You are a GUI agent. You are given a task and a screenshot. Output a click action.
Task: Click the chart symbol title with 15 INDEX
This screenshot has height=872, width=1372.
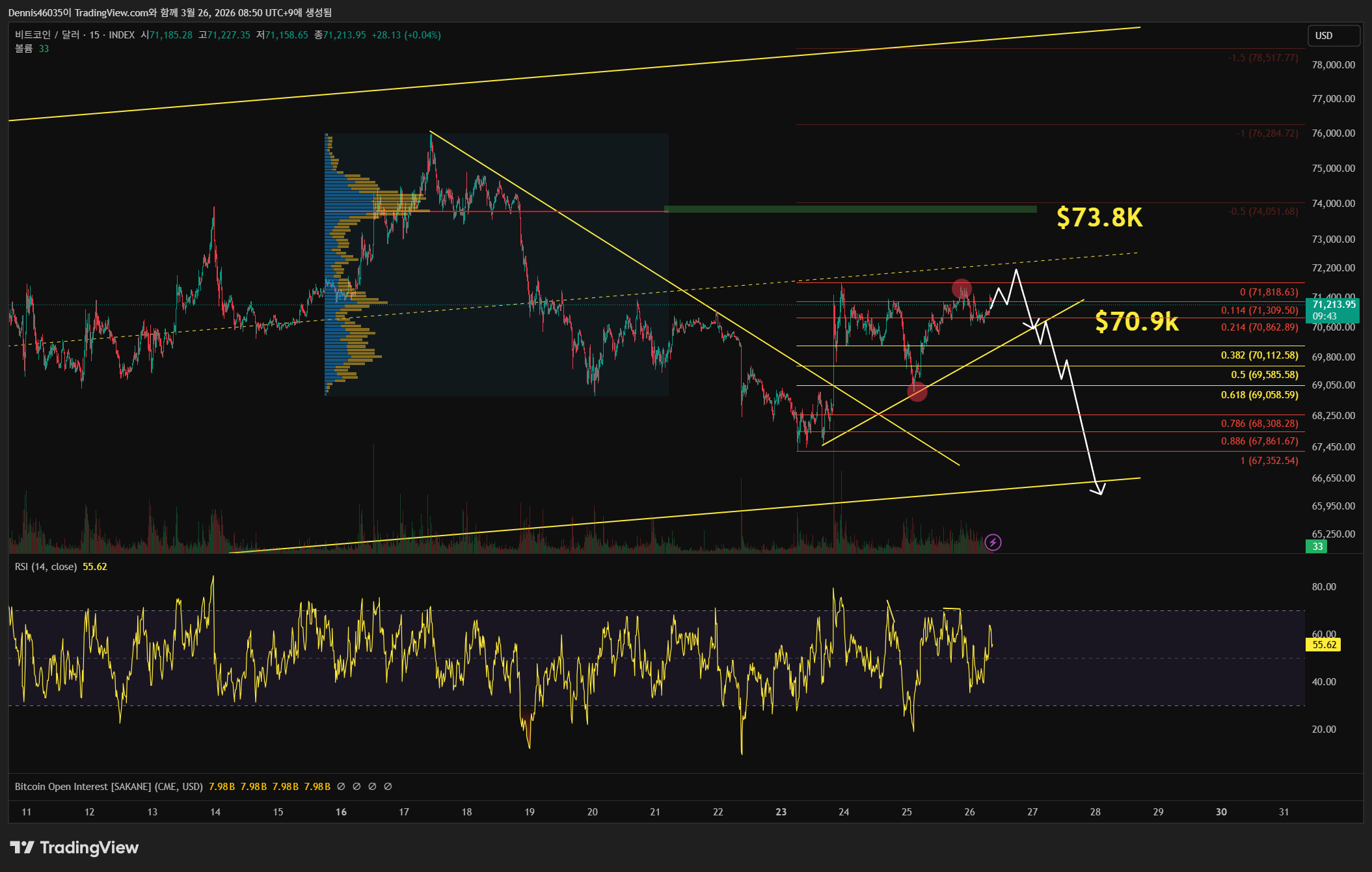(x=75, y=35)
